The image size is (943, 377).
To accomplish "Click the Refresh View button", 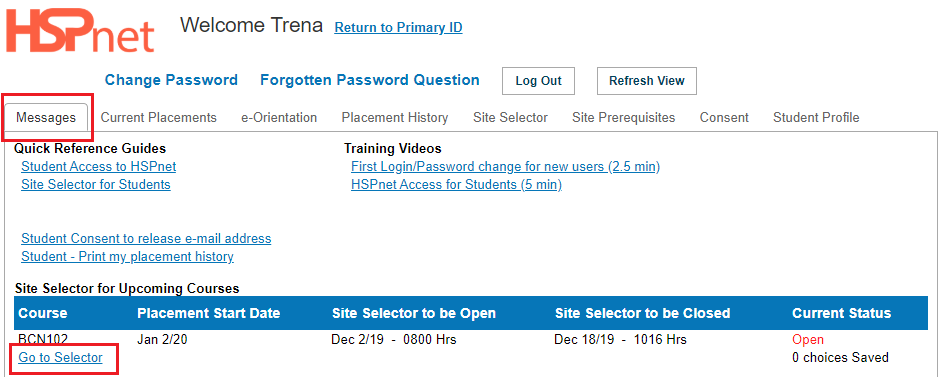I will click(647, 81).
